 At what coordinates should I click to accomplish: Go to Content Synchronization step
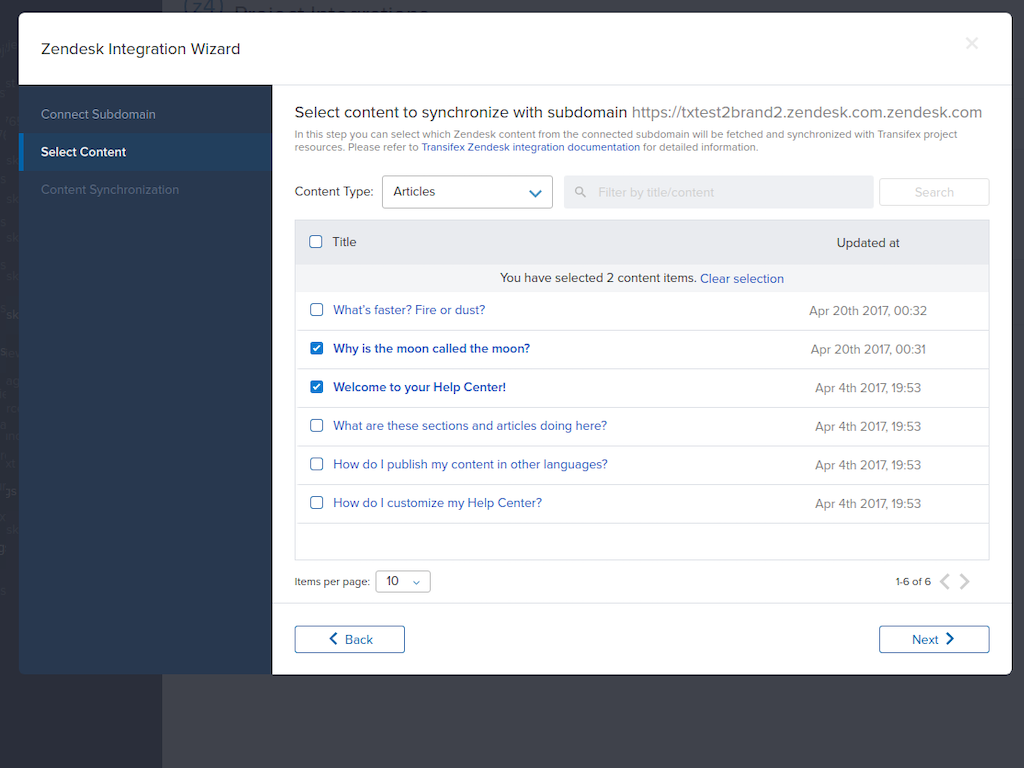[x=110, y=190]
